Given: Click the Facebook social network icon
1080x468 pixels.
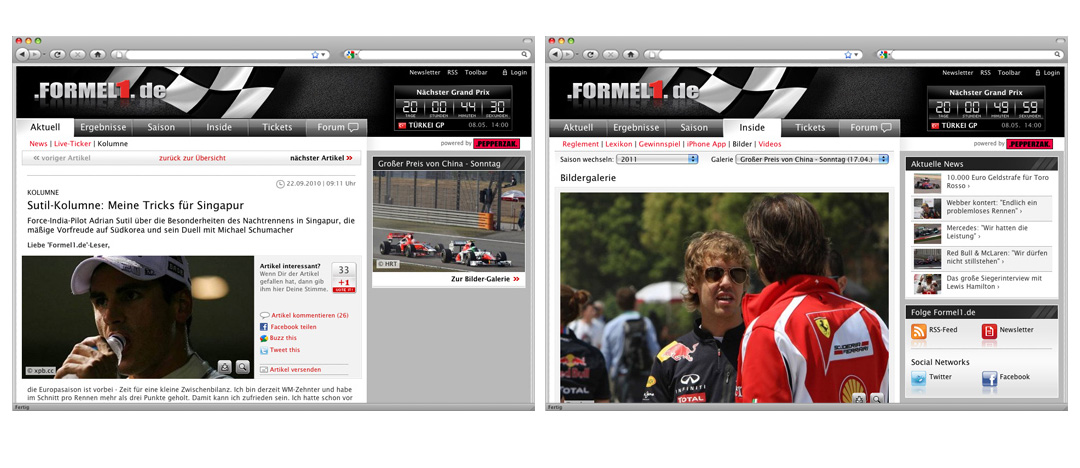Looking at the screenshot, I should tap(989, 378).
